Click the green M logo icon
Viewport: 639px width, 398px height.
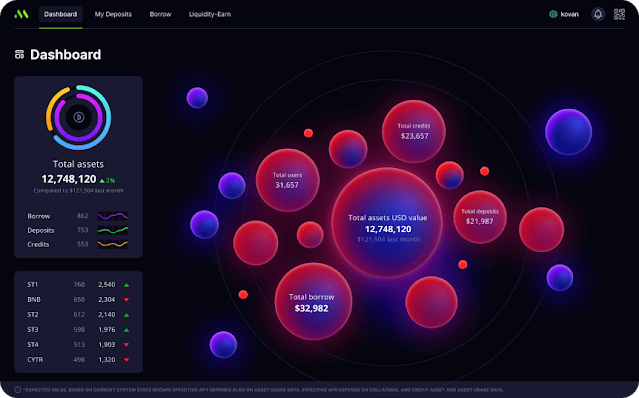(x=21, y=14)
